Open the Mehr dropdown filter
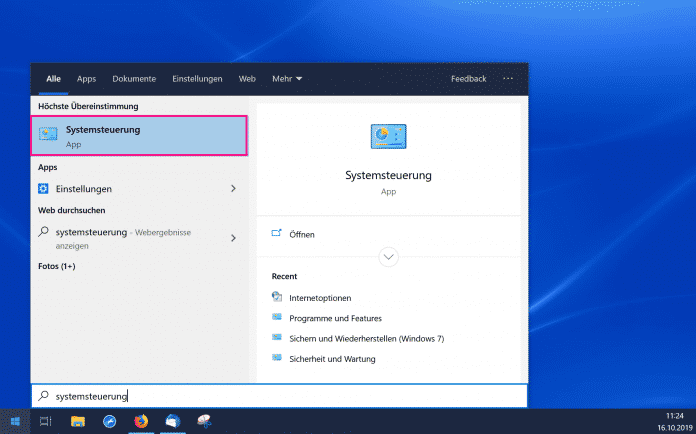This screenshot has height=434, width=696. (x=287, y=79)
